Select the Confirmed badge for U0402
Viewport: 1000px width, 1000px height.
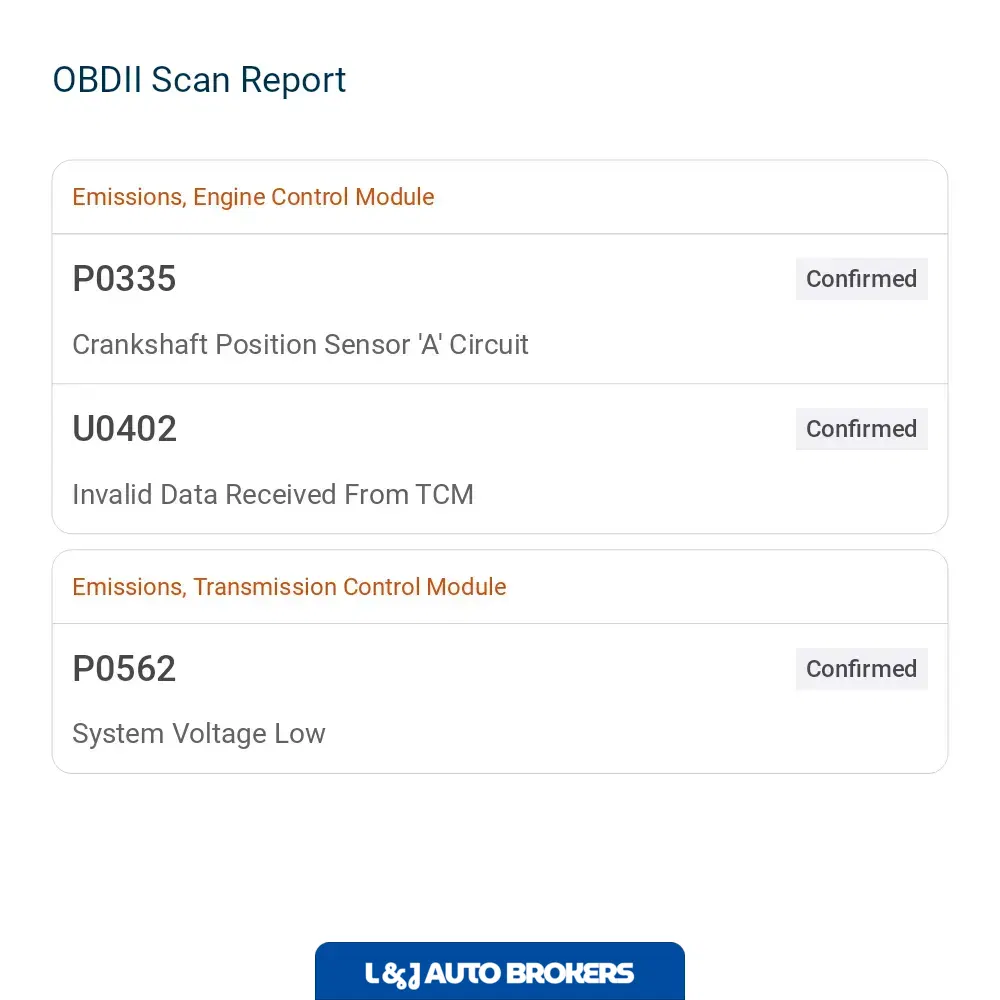(861, 429)
